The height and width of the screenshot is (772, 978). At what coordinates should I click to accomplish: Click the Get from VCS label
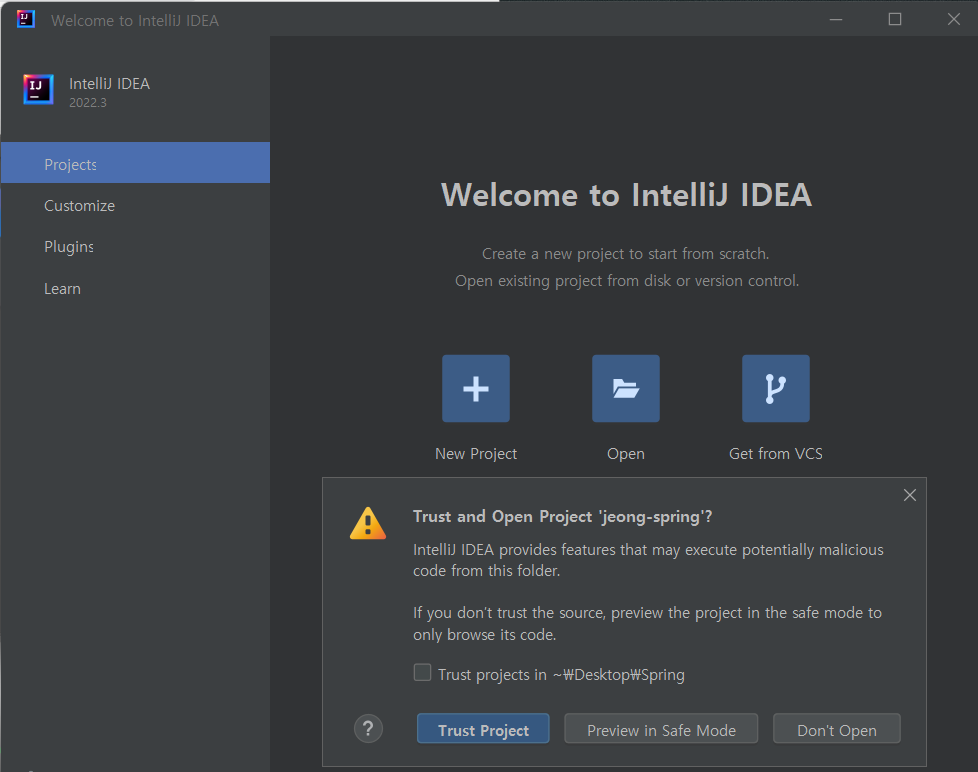click(x=776, y=454)
